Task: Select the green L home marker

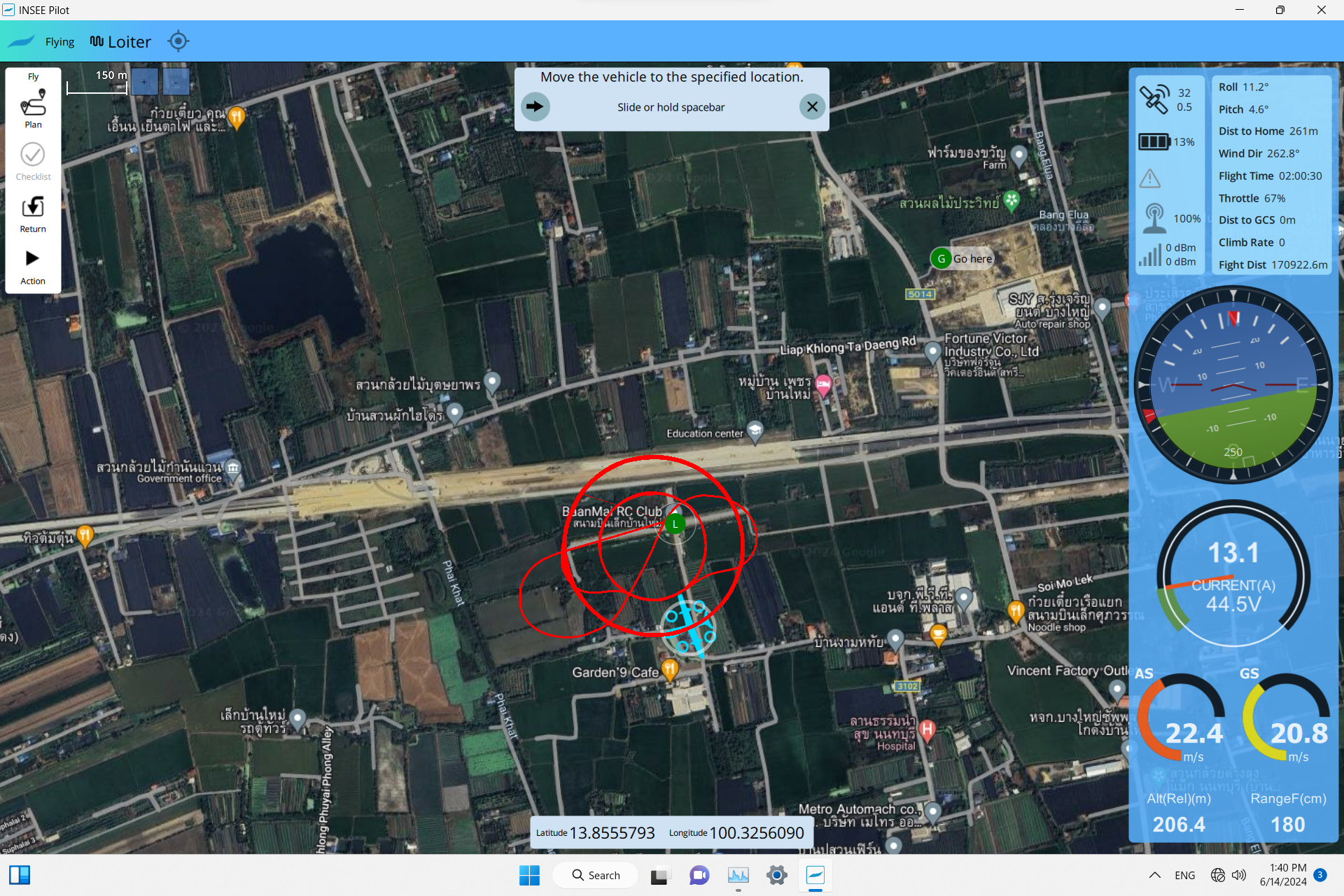Action: [x=675, y=524]
